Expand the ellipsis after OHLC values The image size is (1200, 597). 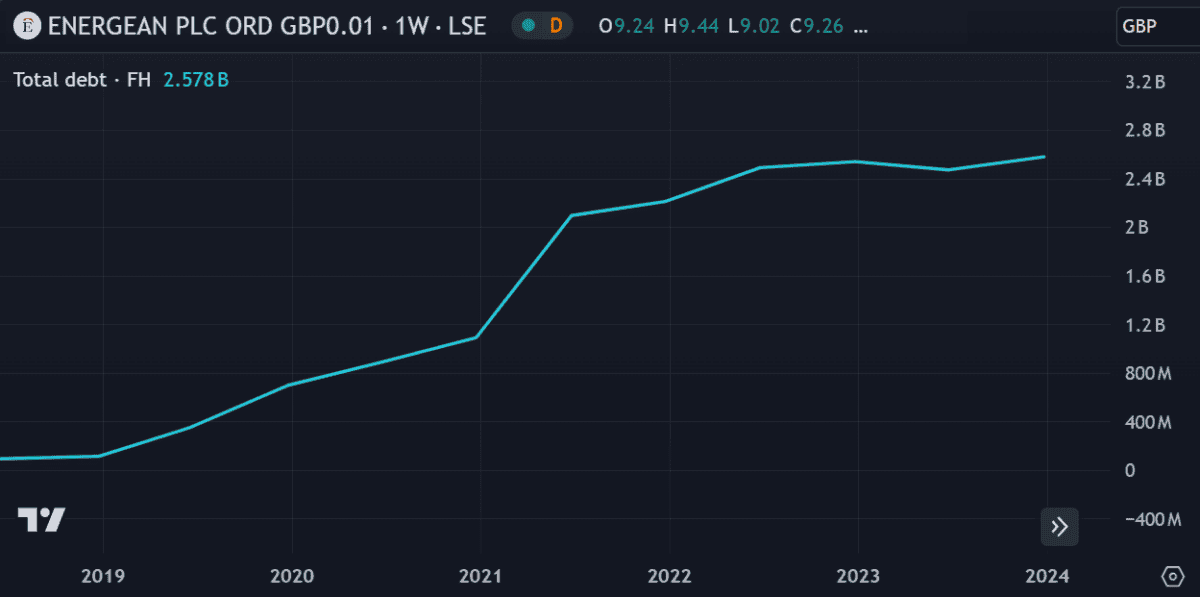click(x=861, y=26)
